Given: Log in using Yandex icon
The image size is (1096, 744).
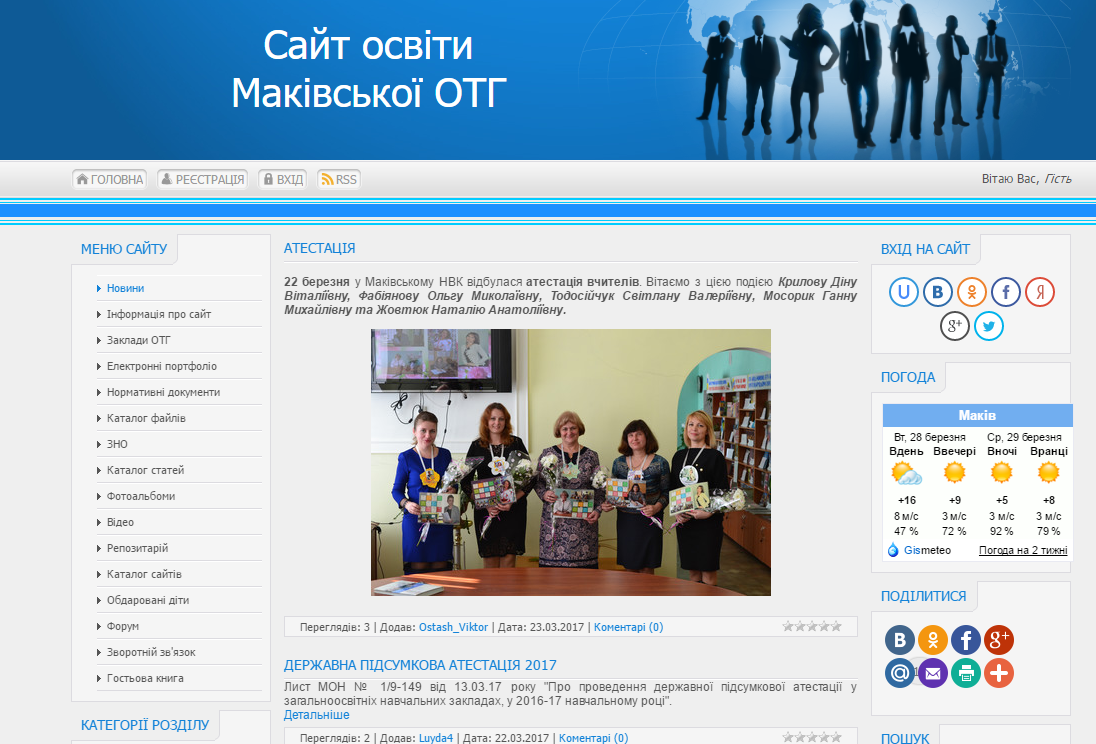Looking at the screenshot, I should point(1040,292).
